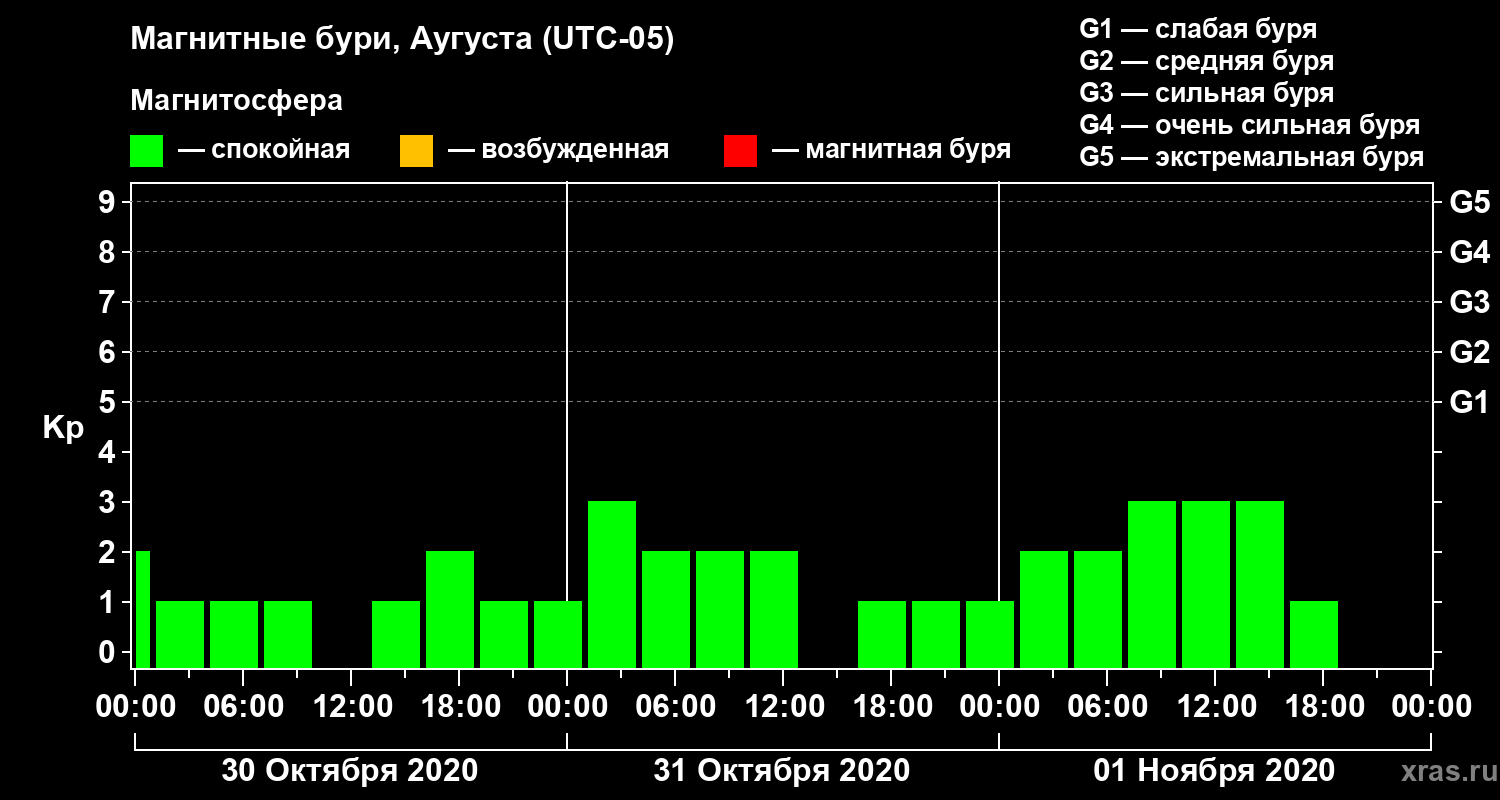Screen dimensions: 1500x800
Task: Click the '01 Ноября 2020' date label
Action: tap(1214, 771)
